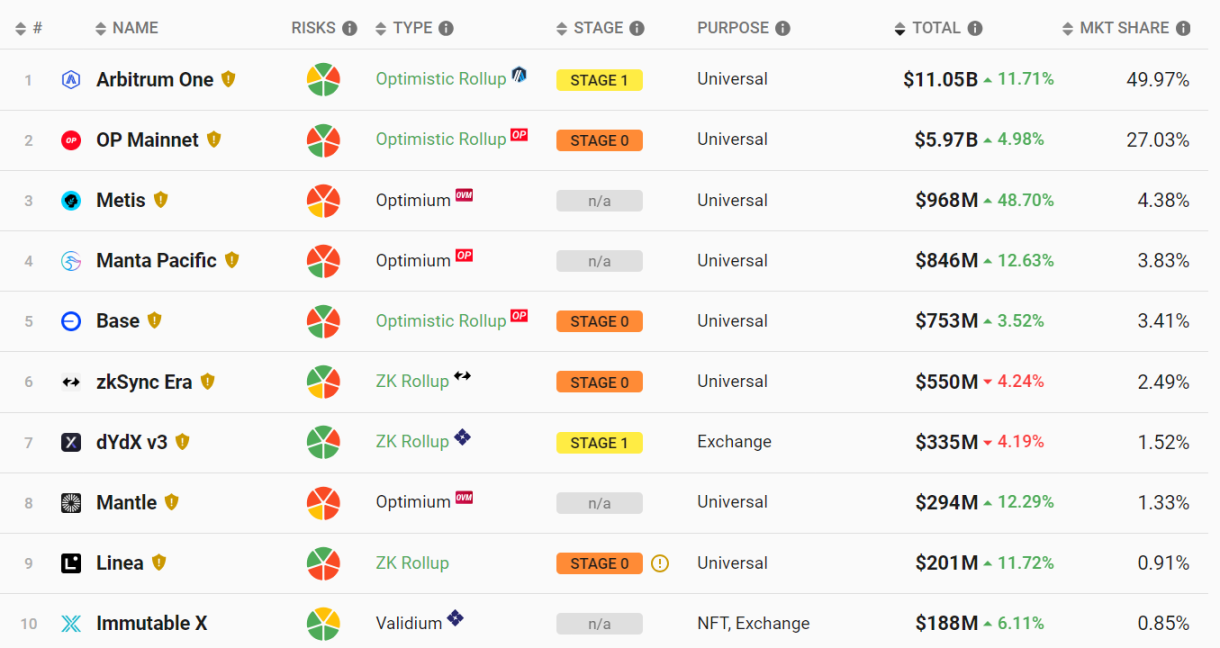Click the Arbitrum One project logo icon
The height and width of the screenshot is (648, 1220).
[x=71, y=80]
